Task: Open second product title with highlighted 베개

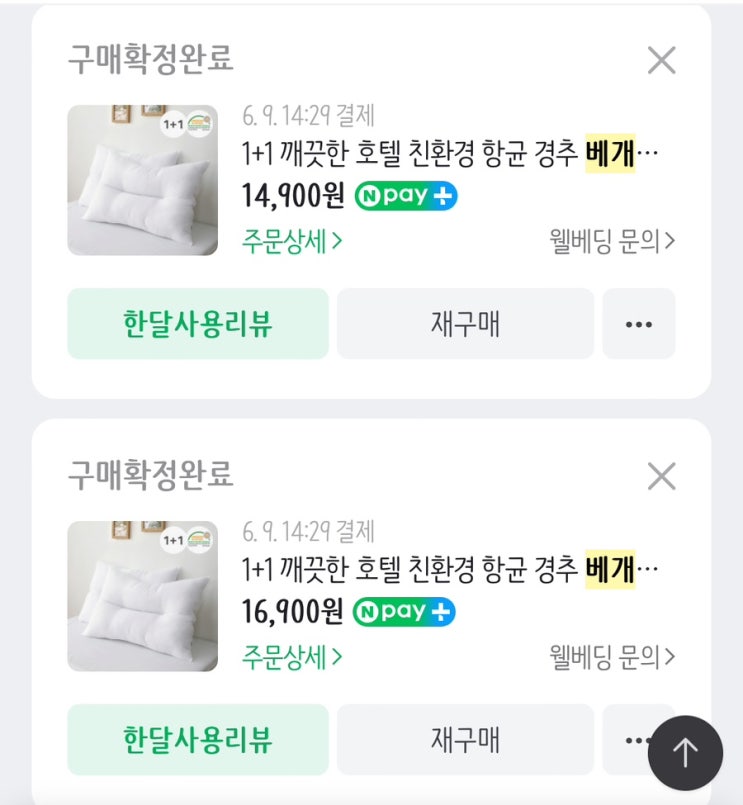Action: 450,569
